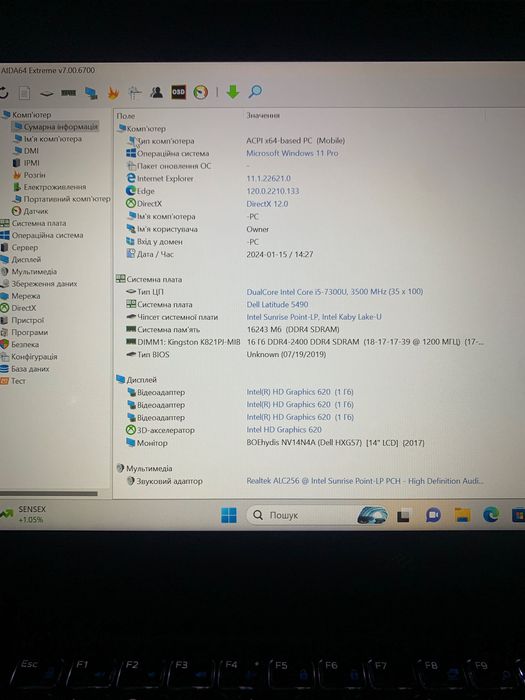Open the Dell Latitude 5490 link

(x=277, y=304)
